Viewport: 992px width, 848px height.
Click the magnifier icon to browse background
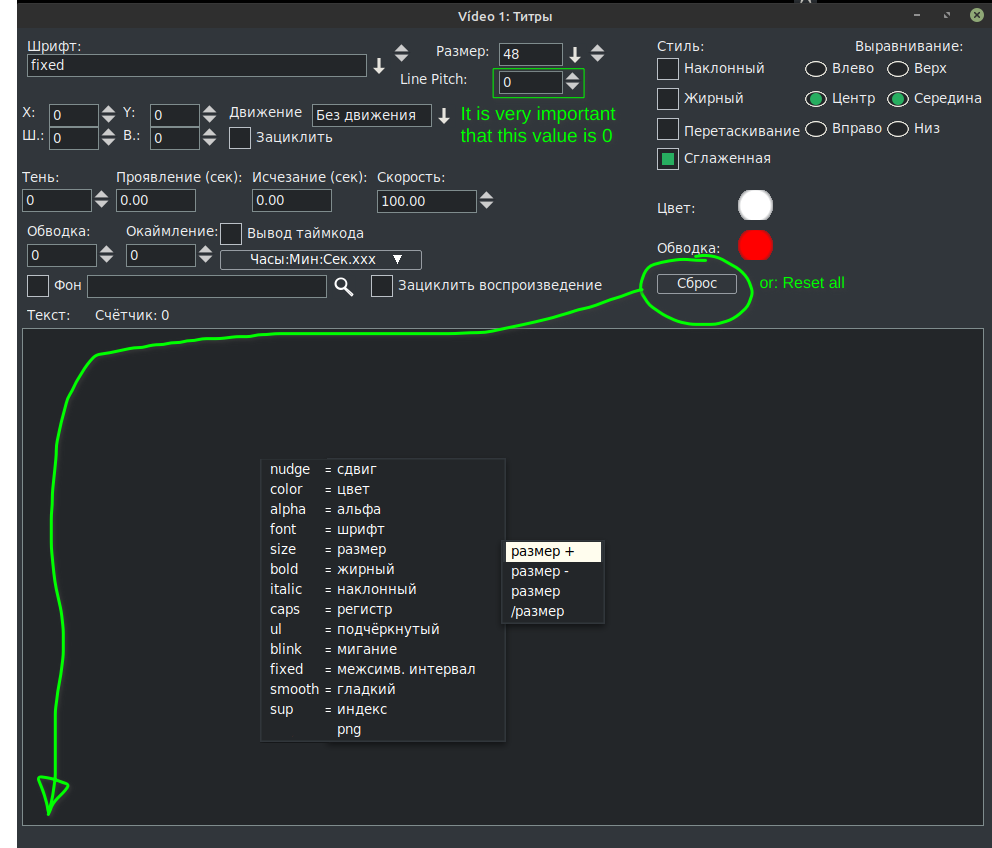click(x=344, y=287)
